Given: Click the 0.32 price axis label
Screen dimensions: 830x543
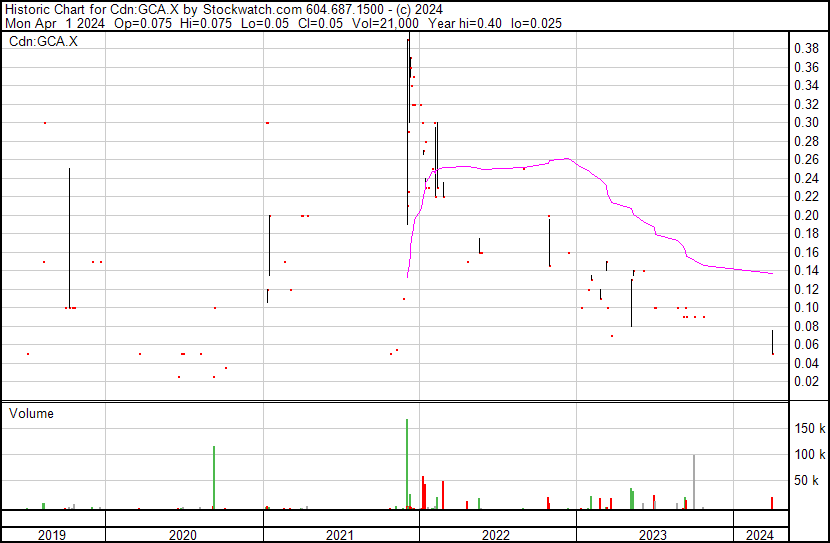Looking at the screenshot, I should (x=806, y=104).
